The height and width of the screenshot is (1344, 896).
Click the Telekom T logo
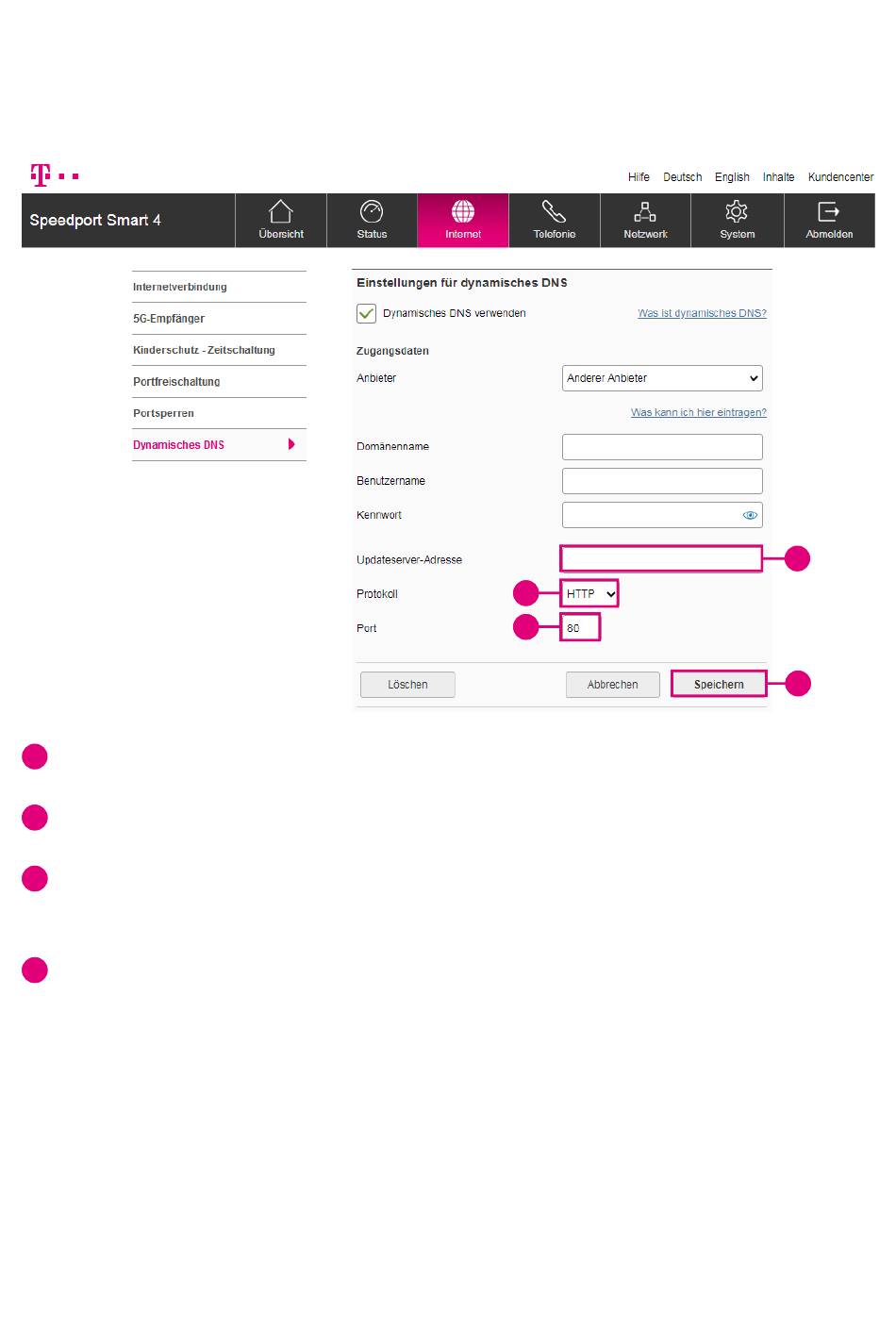(41, 175)
